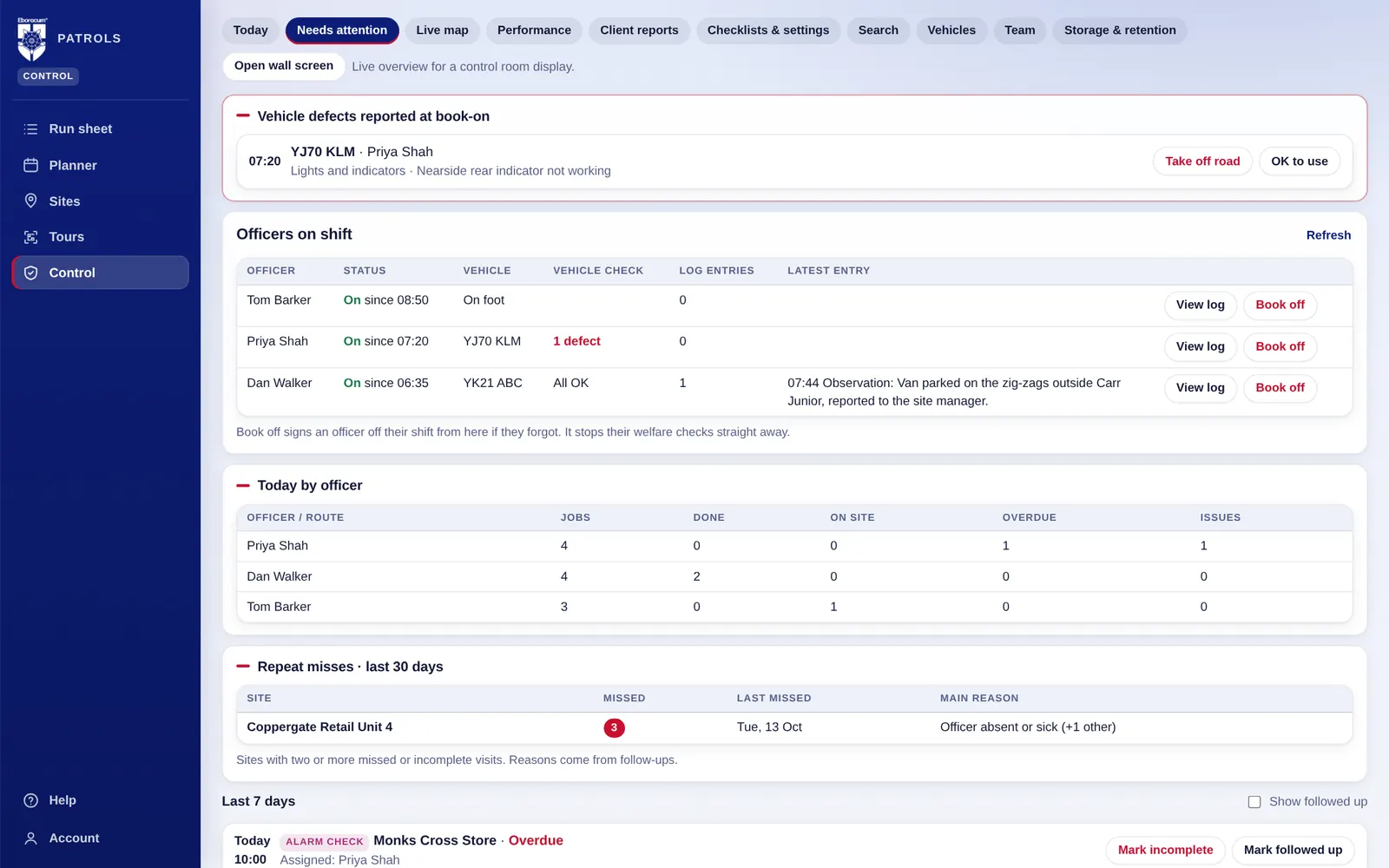This screenshot has width=1389, height=868.
Task: View log for Dan Walker
Action: pos(1200,388)
